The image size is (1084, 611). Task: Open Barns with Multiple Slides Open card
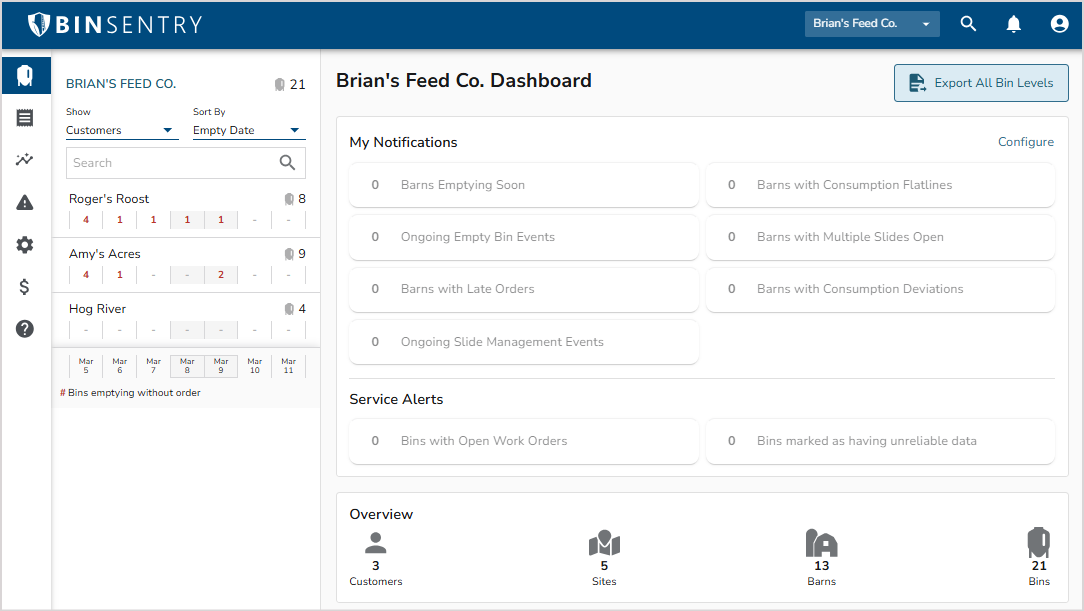click(x=880, y=236)
